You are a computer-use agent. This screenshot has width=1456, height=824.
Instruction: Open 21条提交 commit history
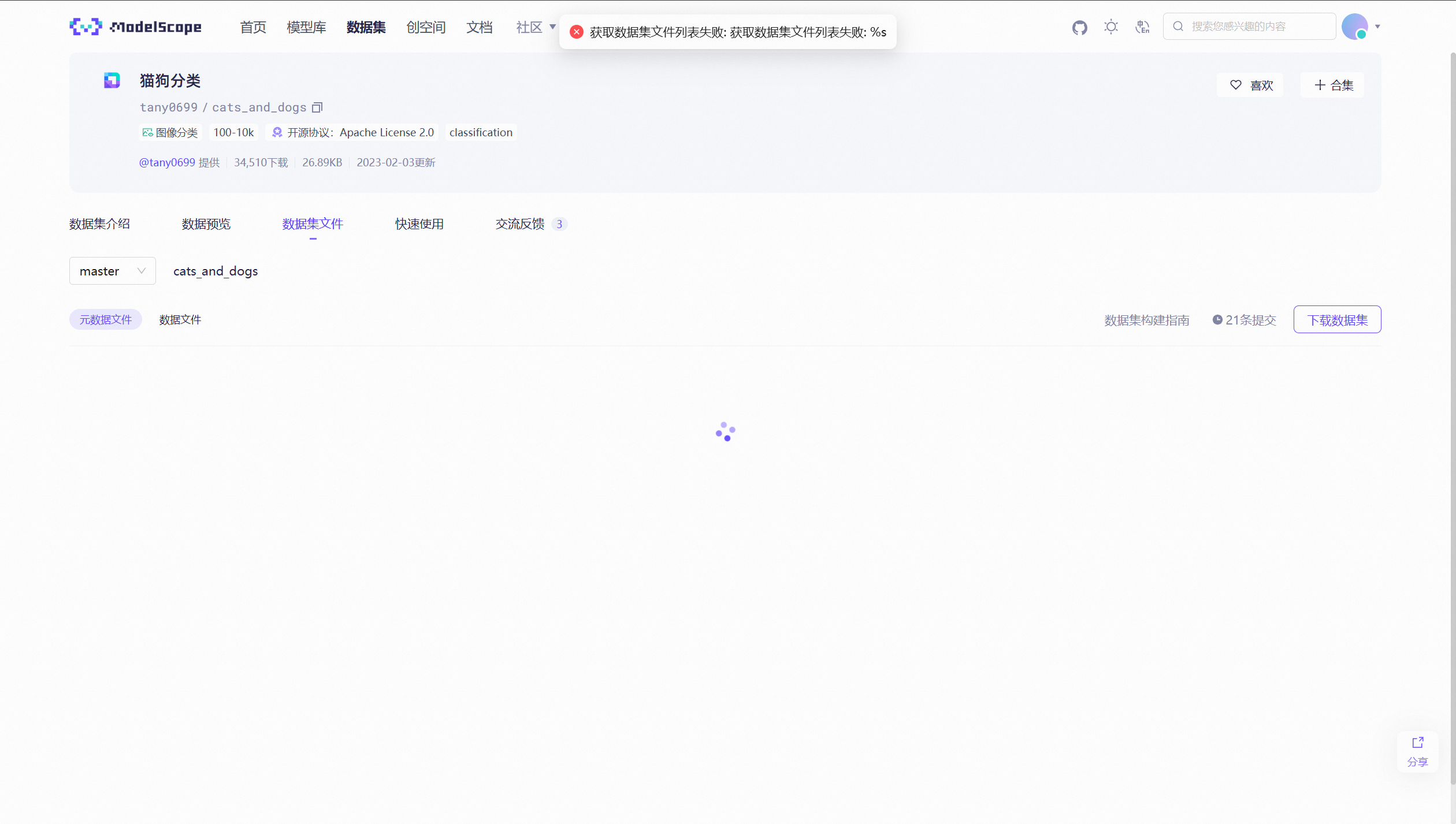tap(1244, 320)
